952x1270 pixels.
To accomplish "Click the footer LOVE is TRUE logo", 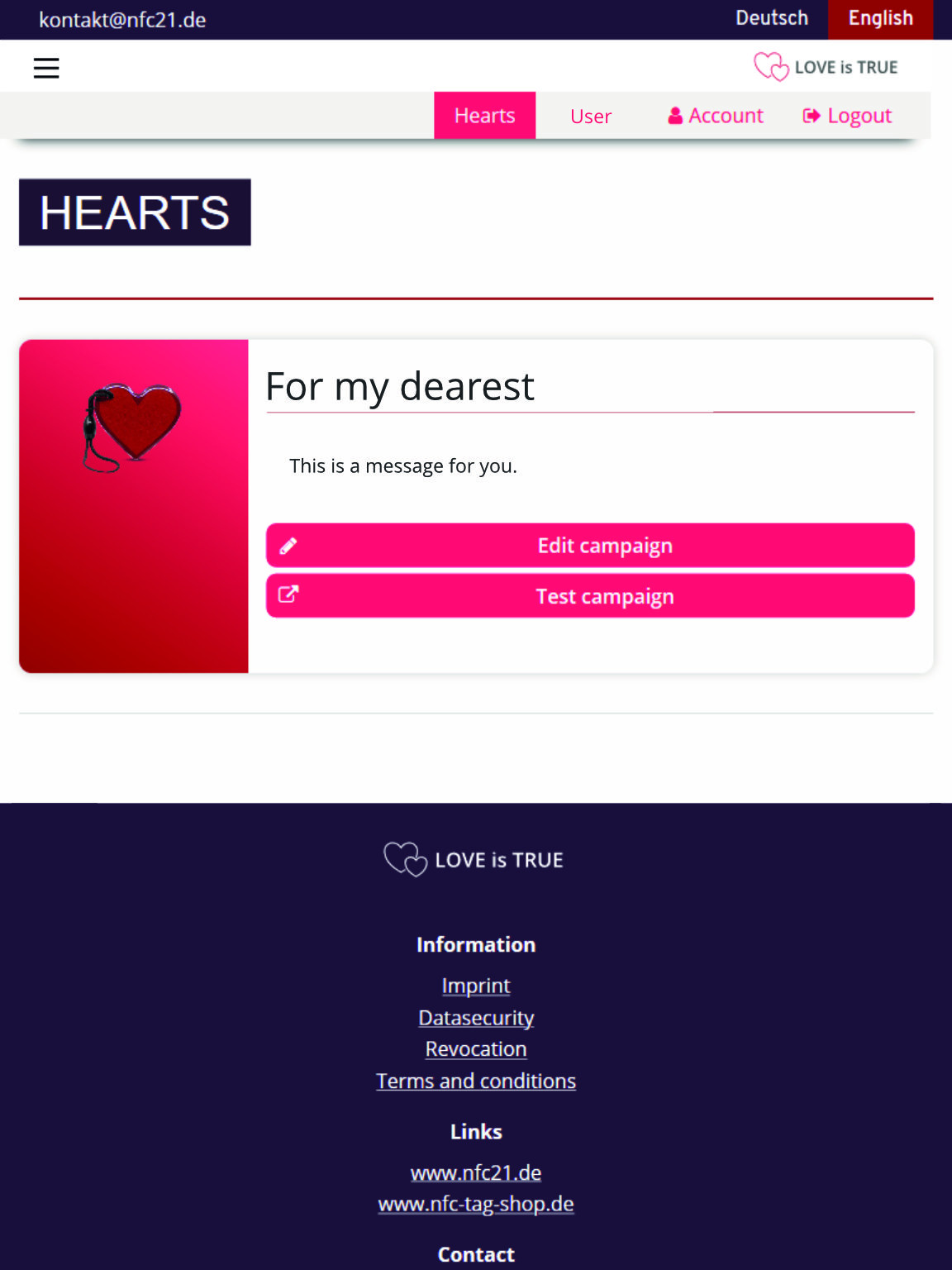I will (x=474, y=859).
